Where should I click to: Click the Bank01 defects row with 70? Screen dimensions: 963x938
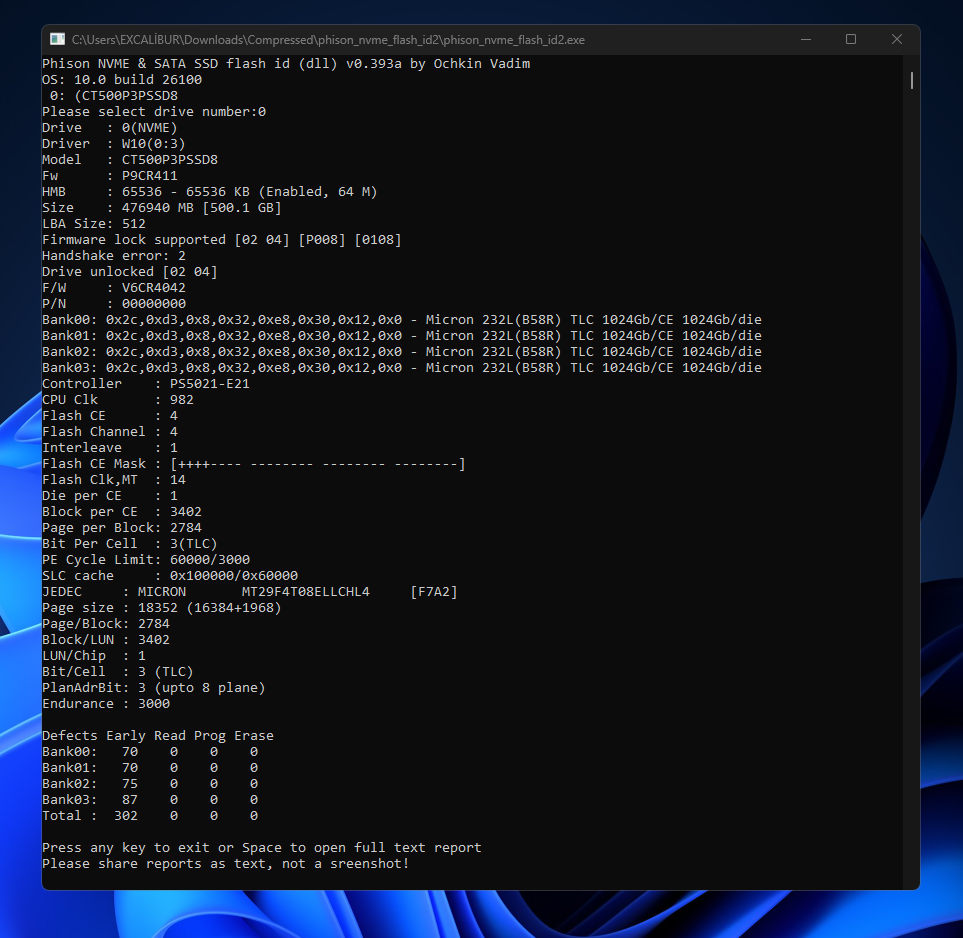click(x=150, y=767)
